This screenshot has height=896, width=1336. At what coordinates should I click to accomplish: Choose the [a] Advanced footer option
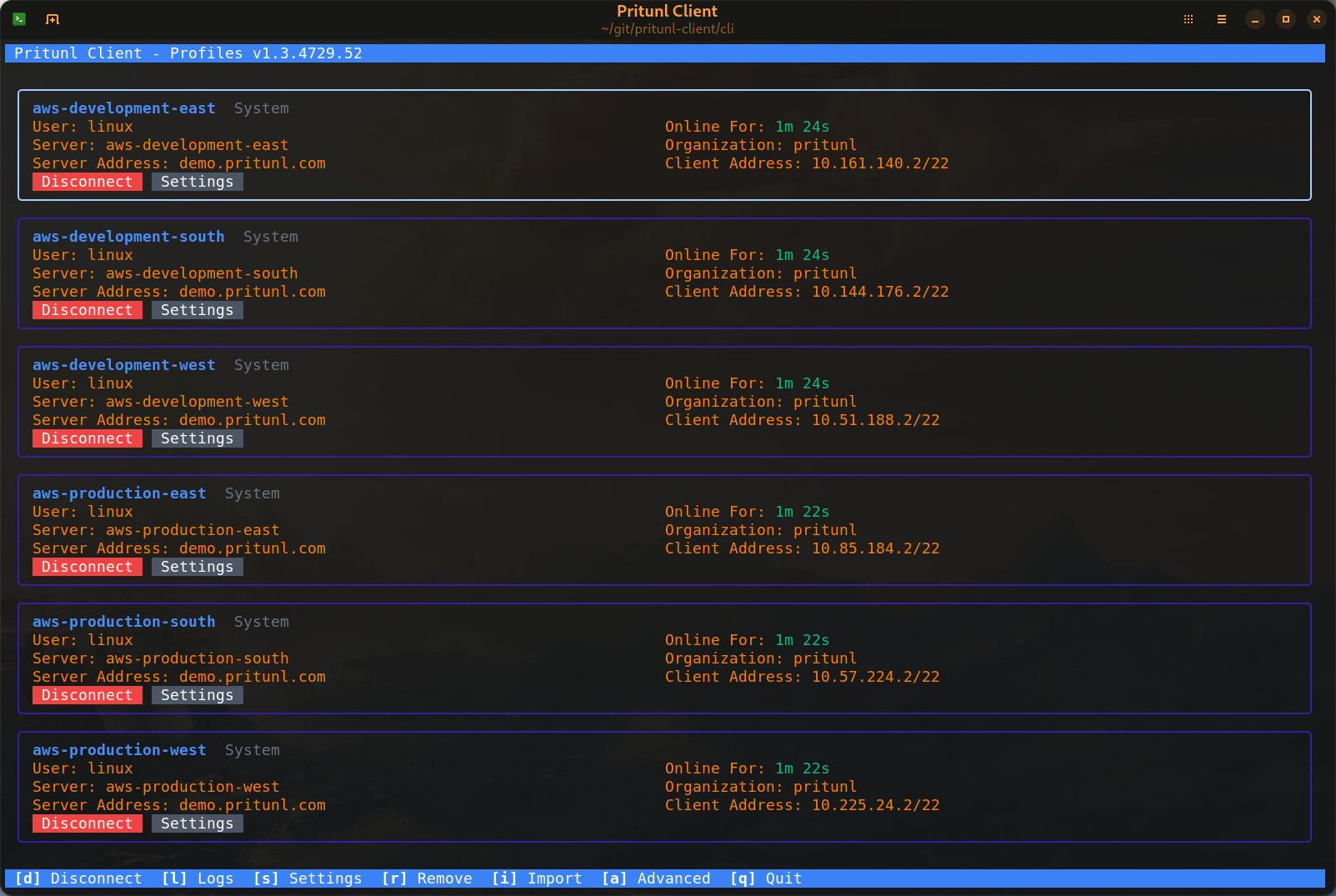tap(656, 878)
